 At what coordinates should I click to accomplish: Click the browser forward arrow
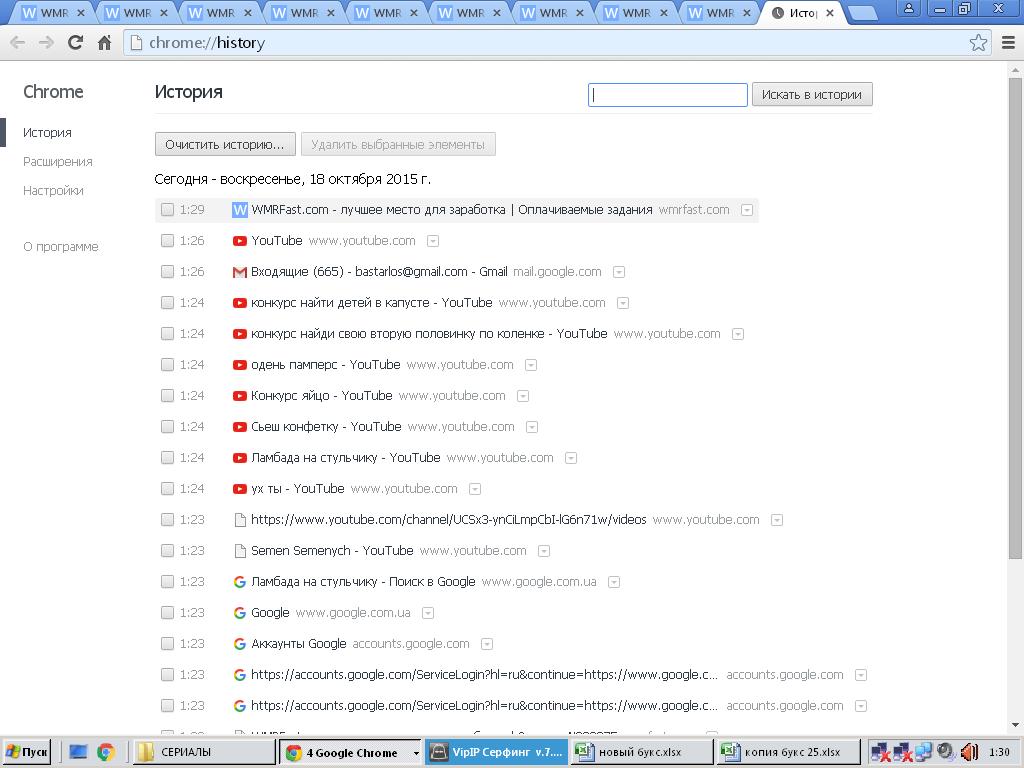pos(46,42)
